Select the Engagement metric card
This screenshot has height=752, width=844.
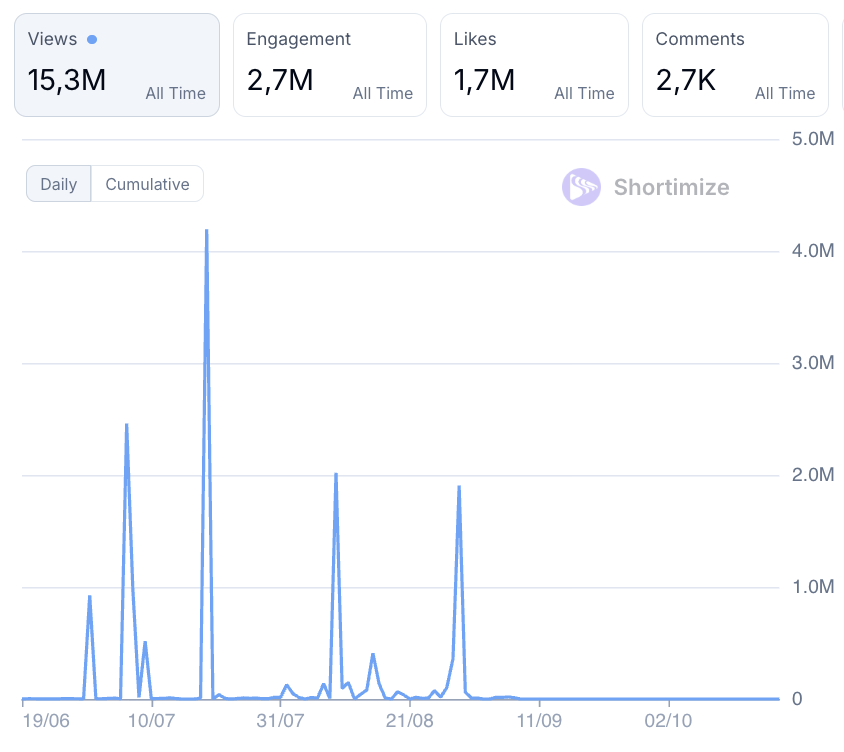coord(329,65)
